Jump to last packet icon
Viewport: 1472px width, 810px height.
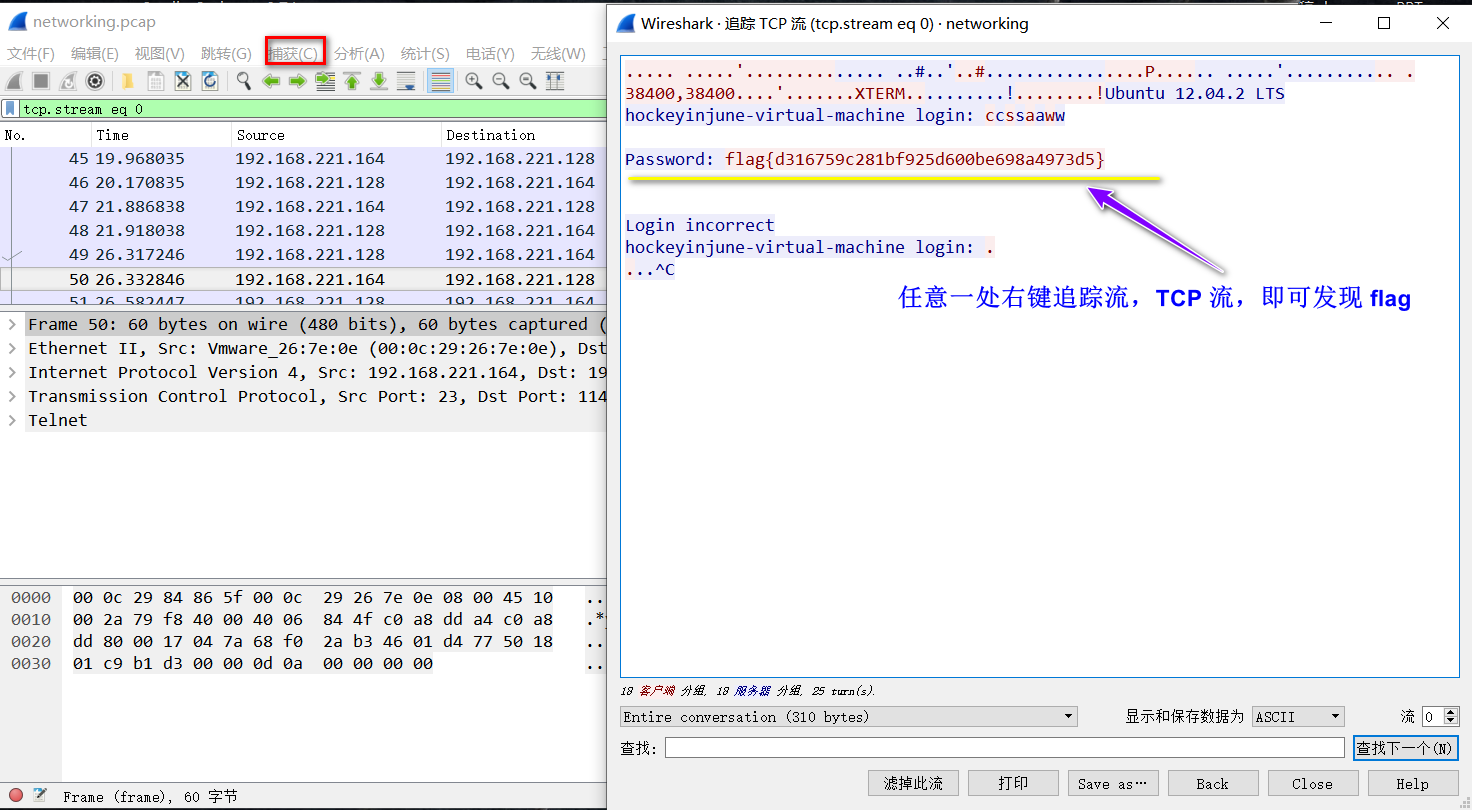(x=379, y=81)
